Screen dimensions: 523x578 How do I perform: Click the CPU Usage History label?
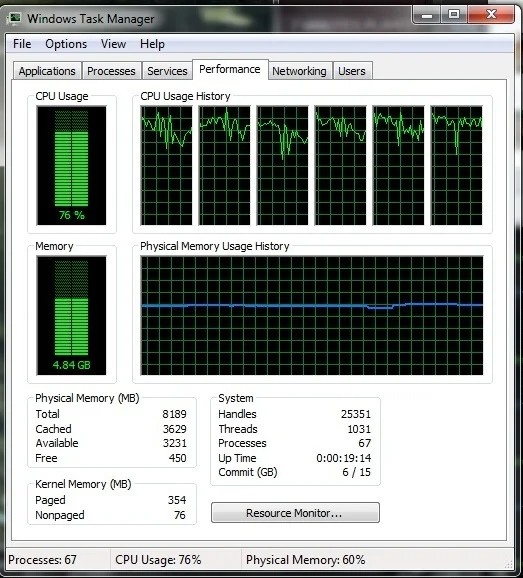[x=185, y=96]
